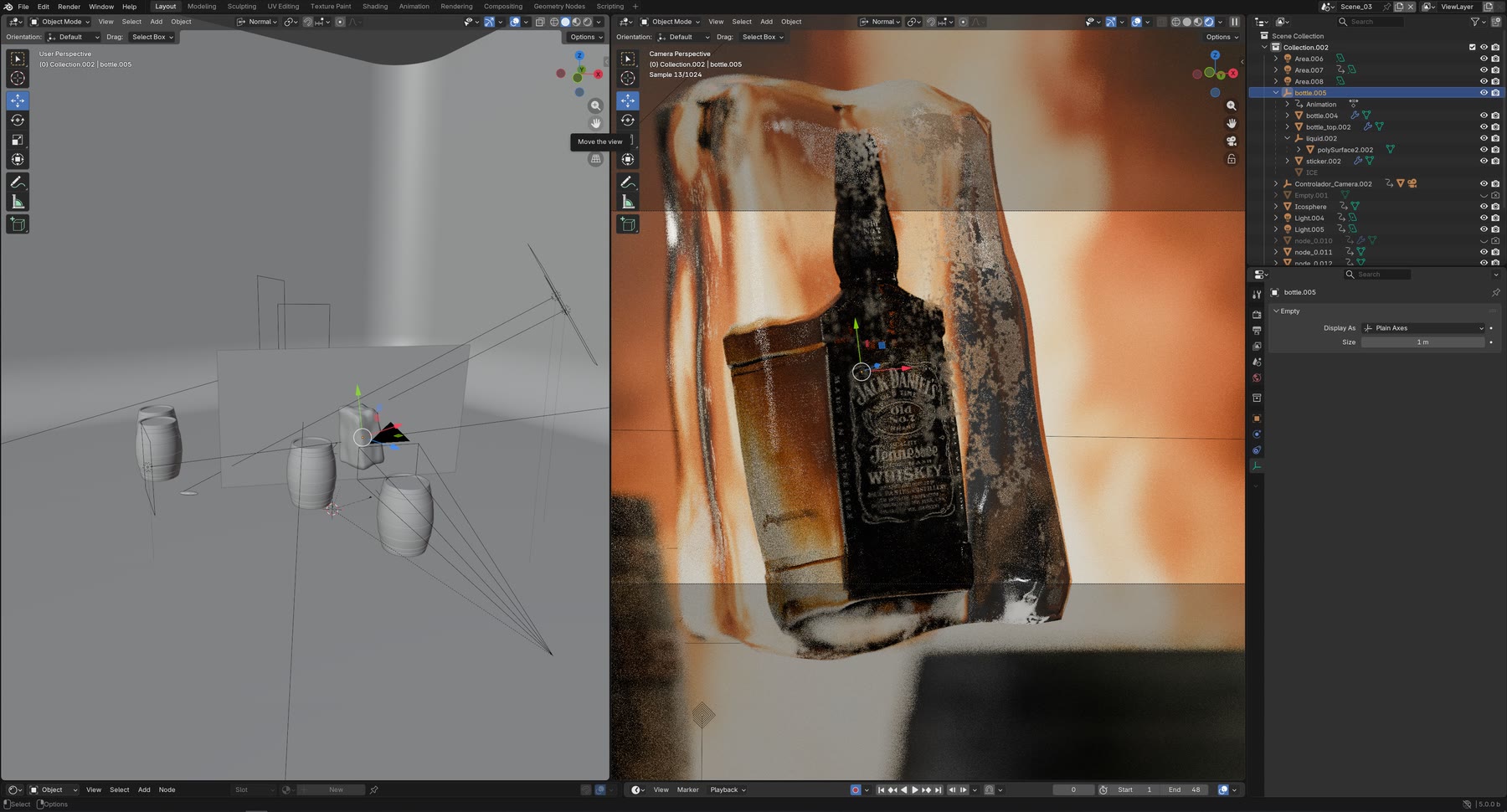Image resolution: width=1507 pixels, height=812 pixels.
Task: Click the zoom magnifier in Camera Perspective viewport
Action: tap(1232, 105)
